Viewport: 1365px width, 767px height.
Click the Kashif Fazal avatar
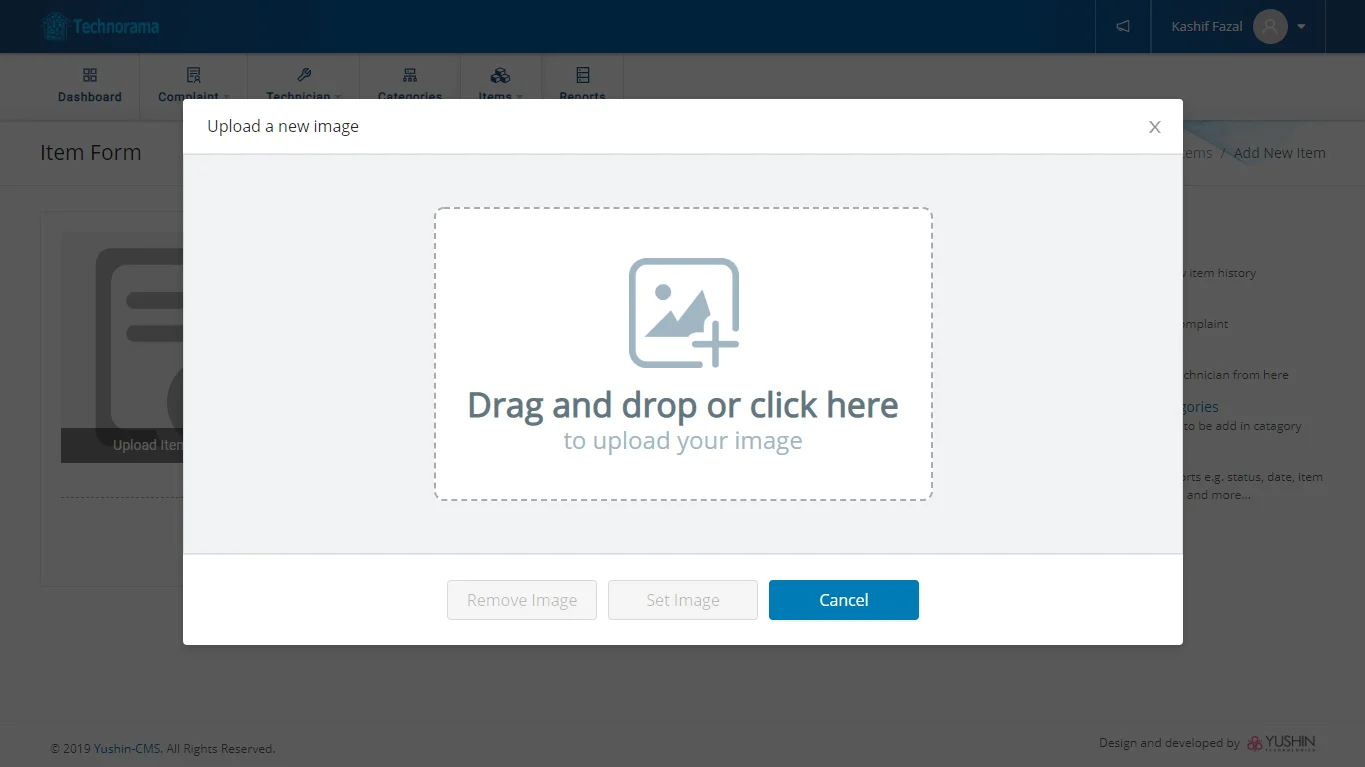(x=1270, y=26)
